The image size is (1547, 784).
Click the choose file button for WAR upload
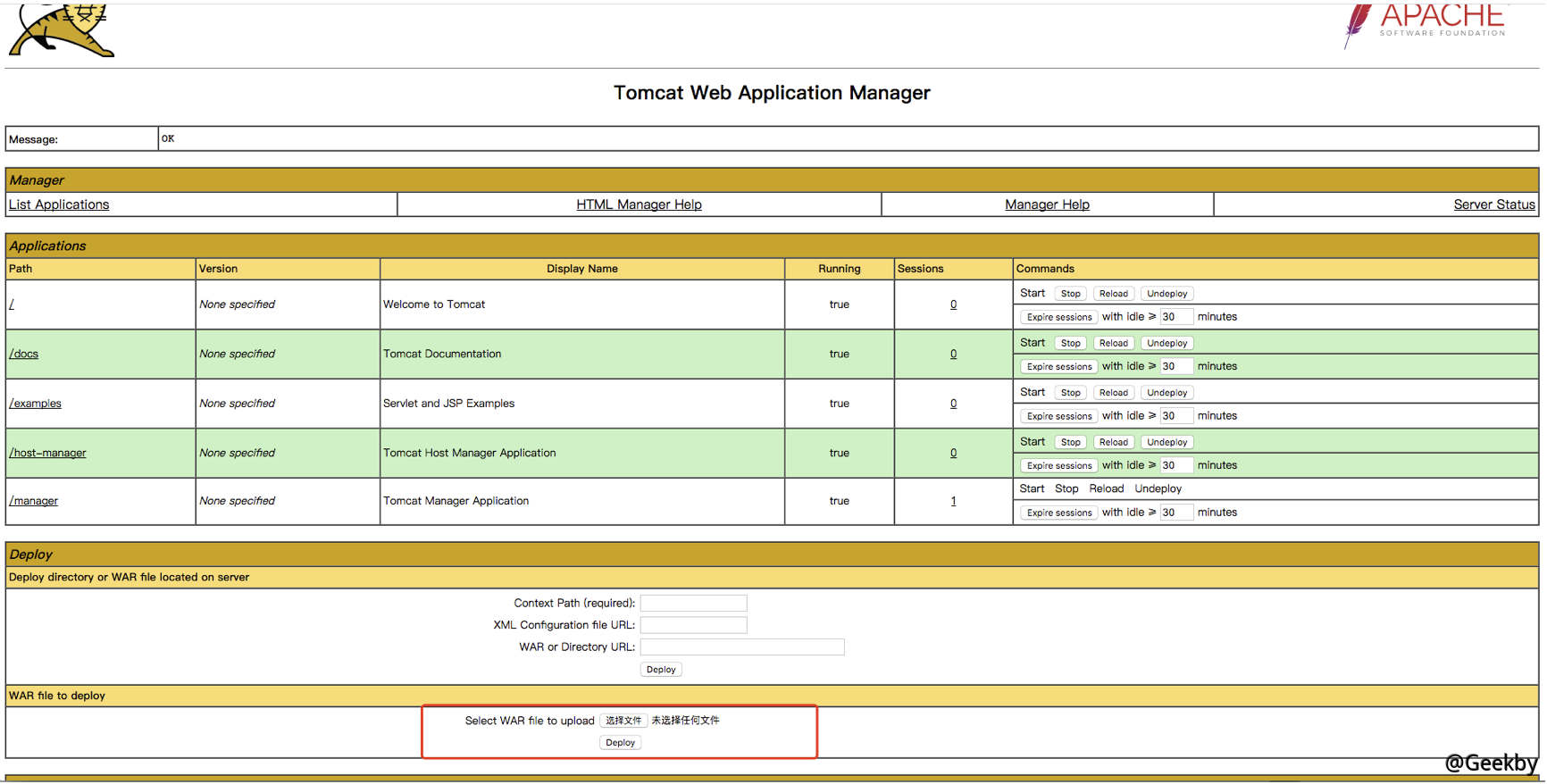623,721
